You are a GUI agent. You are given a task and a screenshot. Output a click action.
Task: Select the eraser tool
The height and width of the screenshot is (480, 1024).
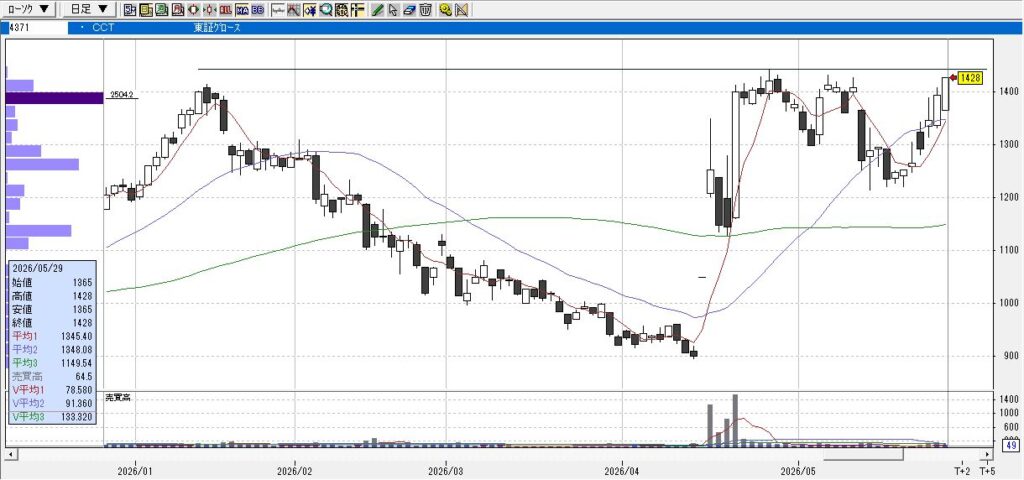tap(409, 10)
